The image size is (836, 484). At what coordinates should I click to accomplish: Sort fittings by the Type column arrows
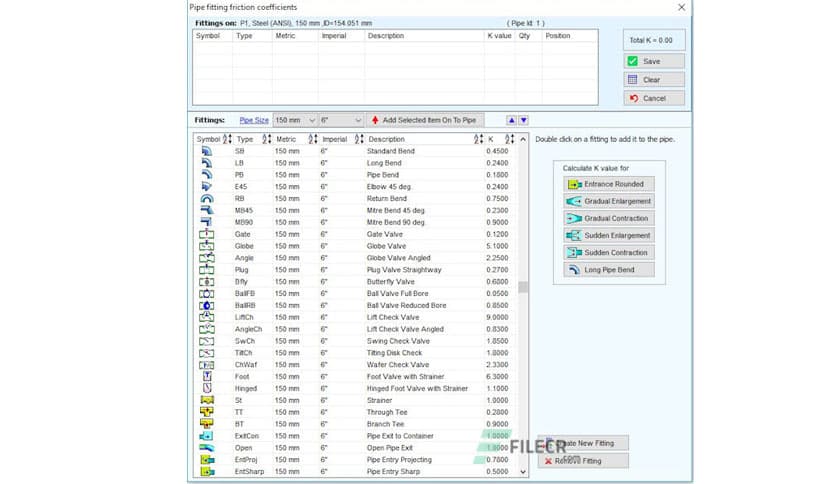coord(266,139)
